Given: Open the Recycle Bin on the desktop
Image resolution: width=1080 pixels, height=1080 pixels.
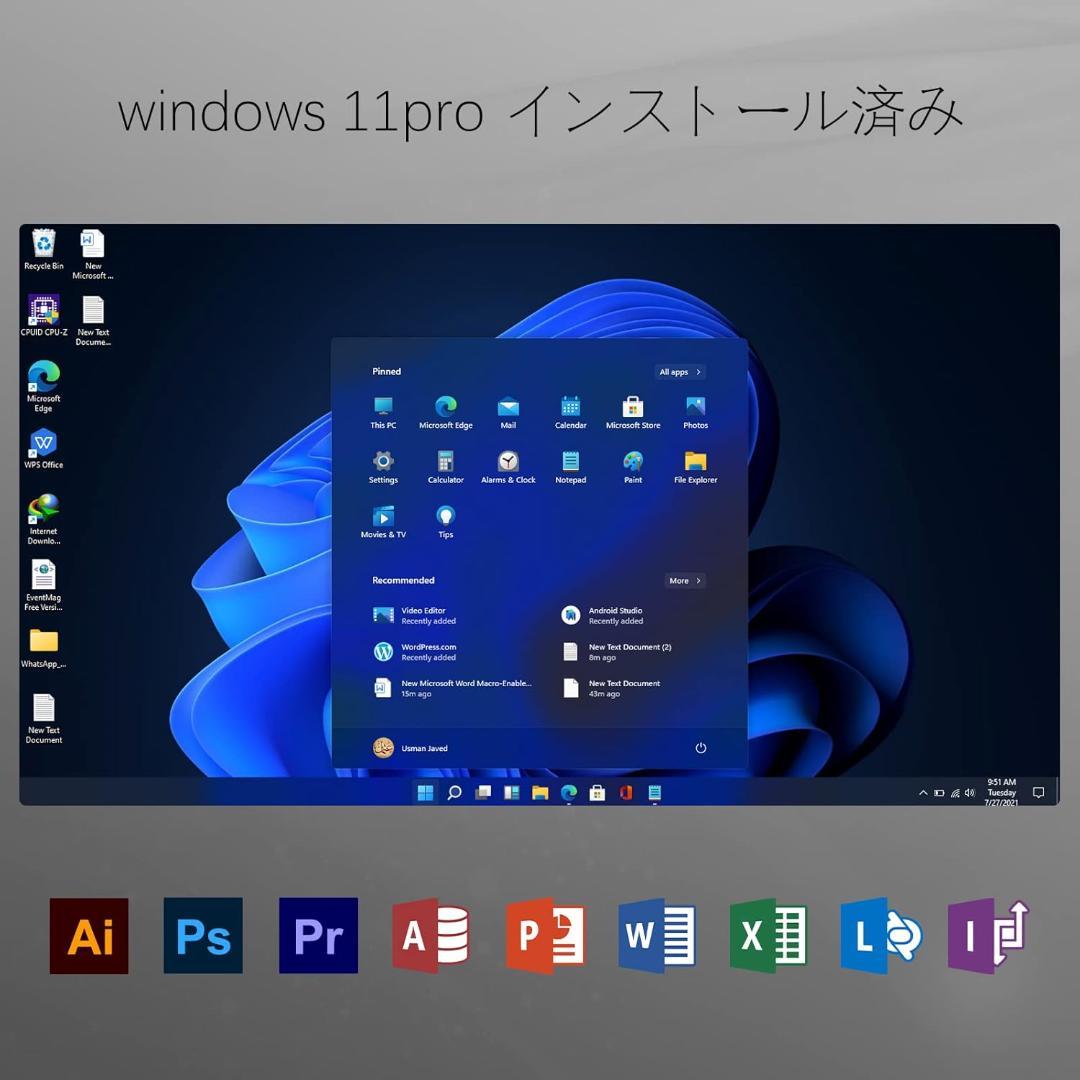Looking at the screenshot, I should [42, 243].
